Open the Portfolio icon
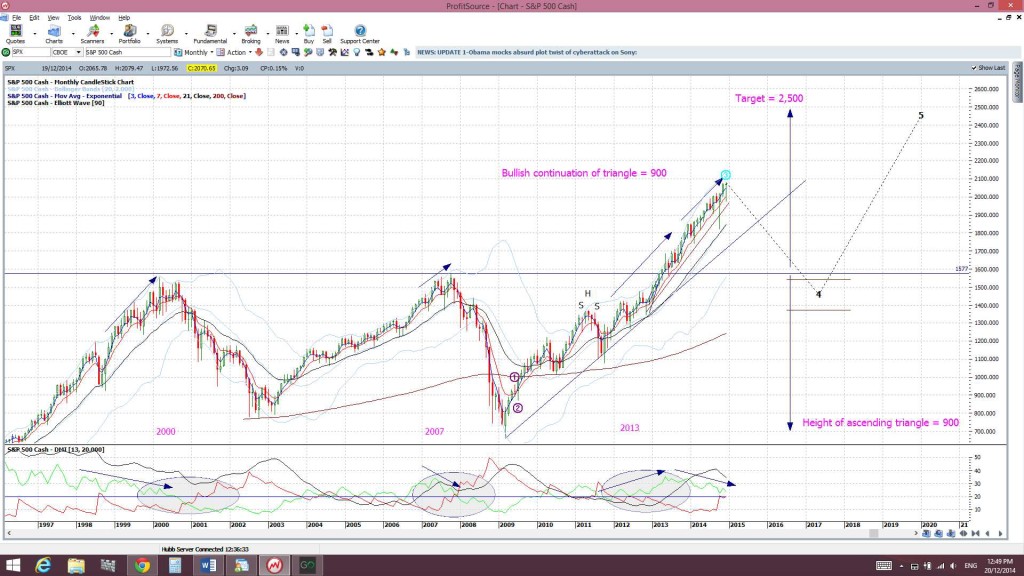The width and height of the screenshot is (1024, 576). tap(129, 34)
